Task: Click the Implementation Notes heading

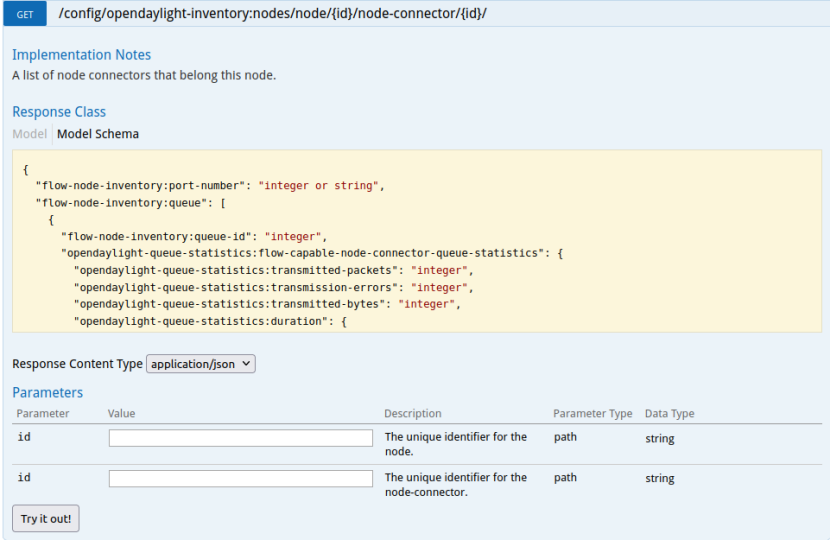Action: pos(82,55)
